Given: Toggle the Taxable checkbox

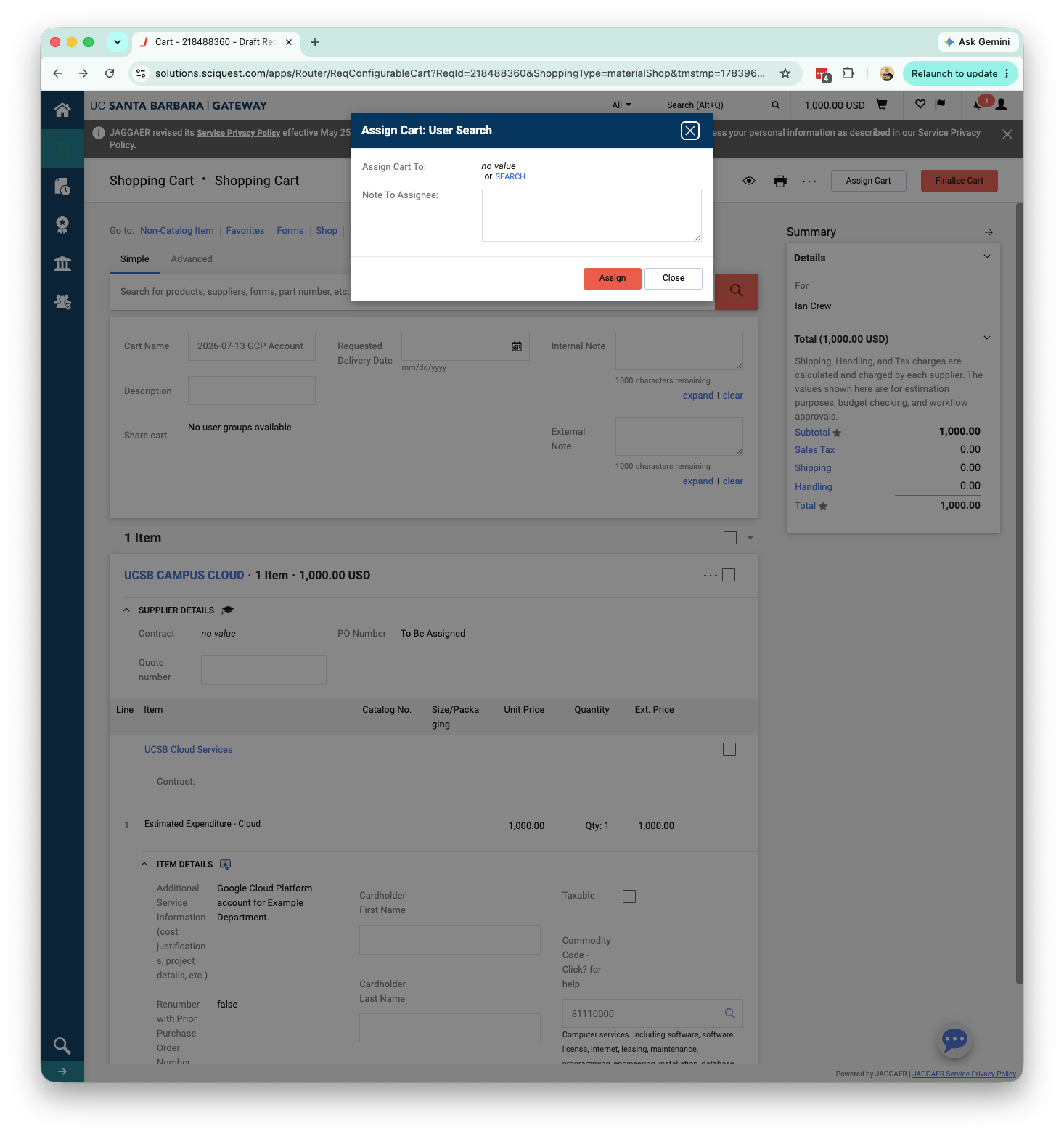Looking at the screenshot, I should coord(629,896).
